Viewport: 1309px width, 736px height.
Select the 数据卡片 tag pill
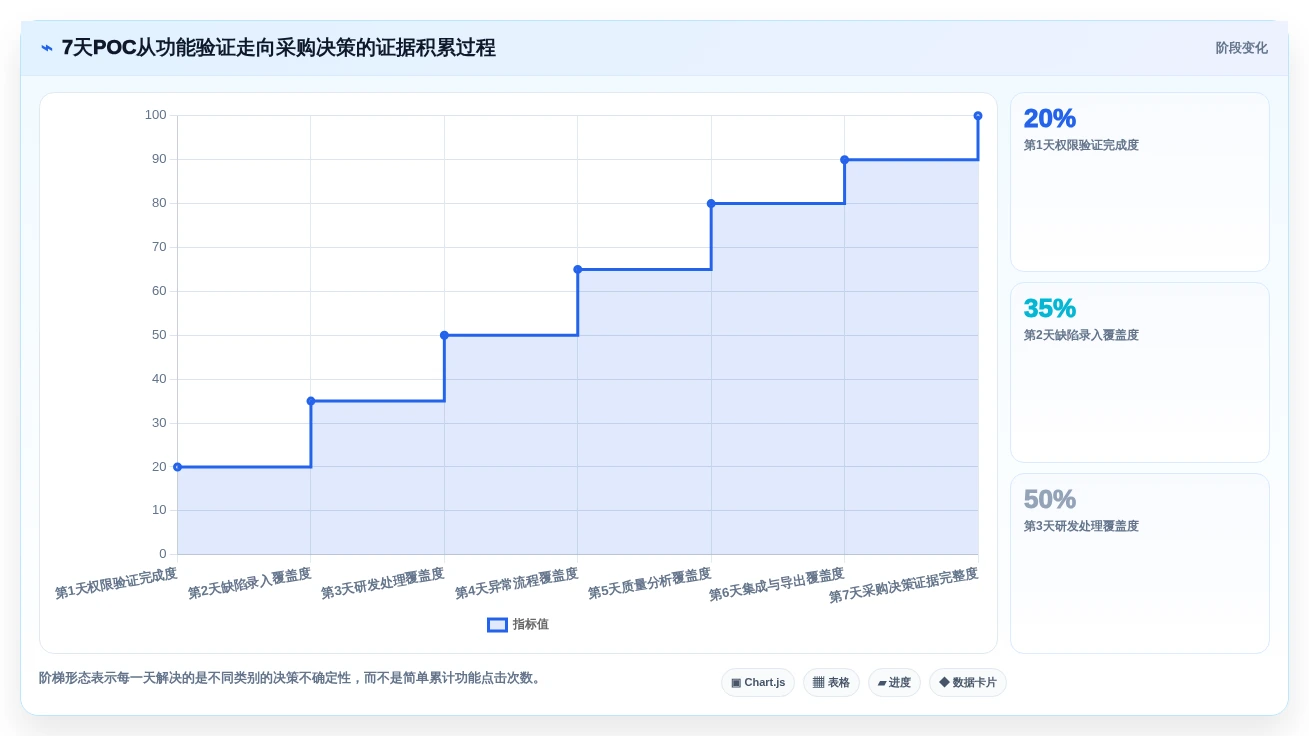tap(968, 682)
